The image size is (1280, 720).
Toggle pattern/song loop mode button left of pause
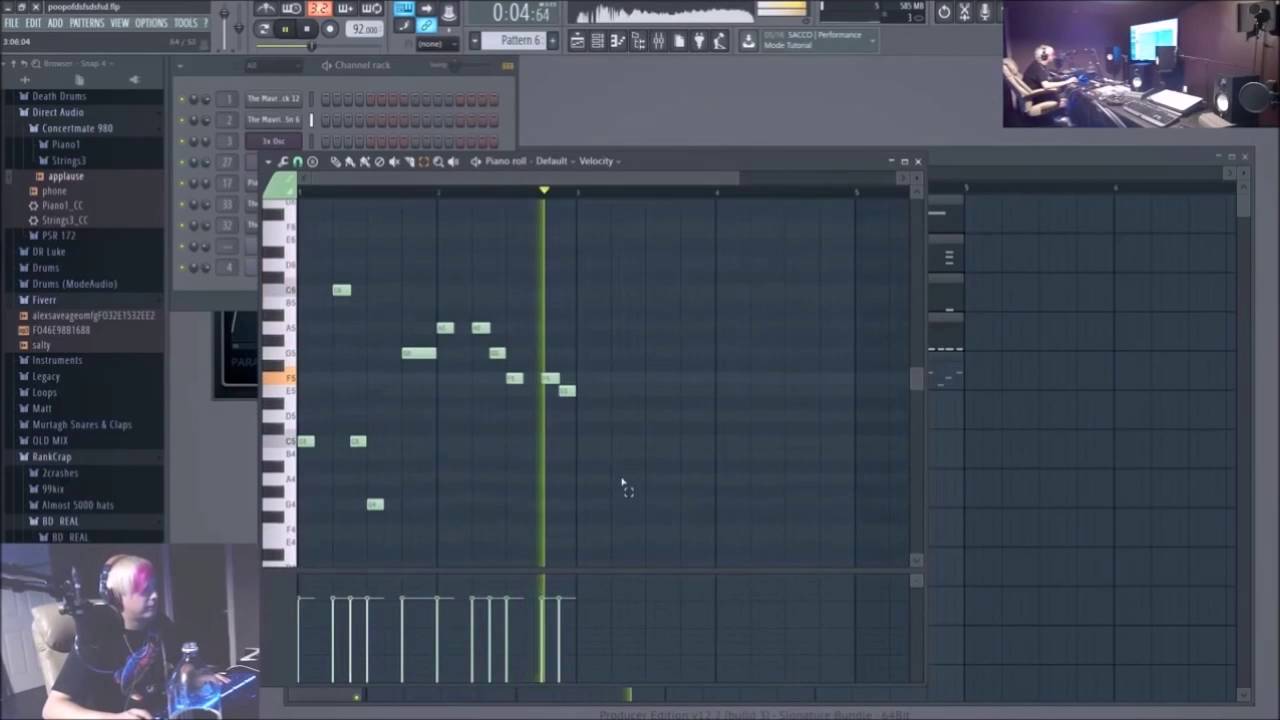coord(264,30)
